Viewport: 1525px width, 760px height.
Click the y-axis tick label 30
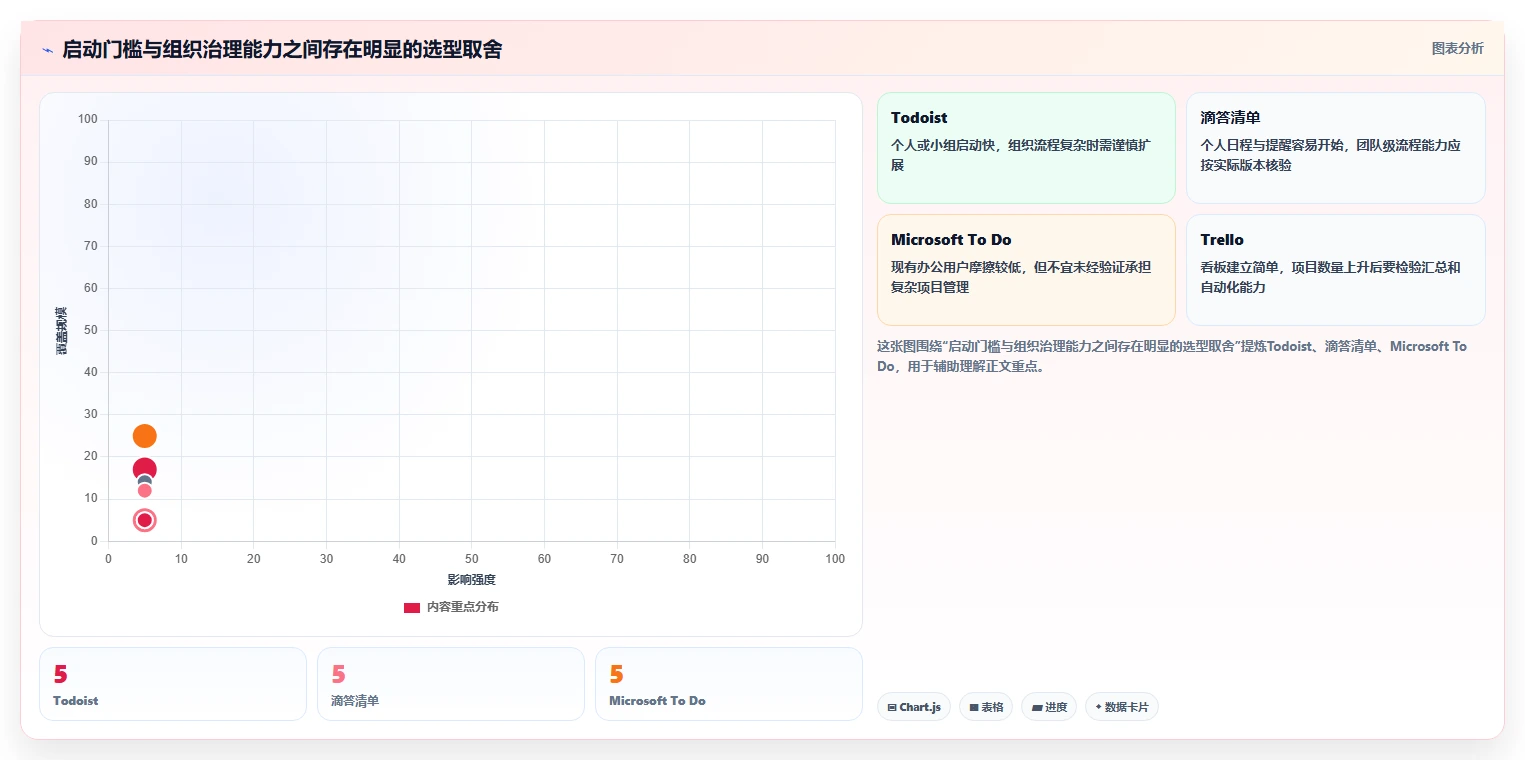pos(91,414)
